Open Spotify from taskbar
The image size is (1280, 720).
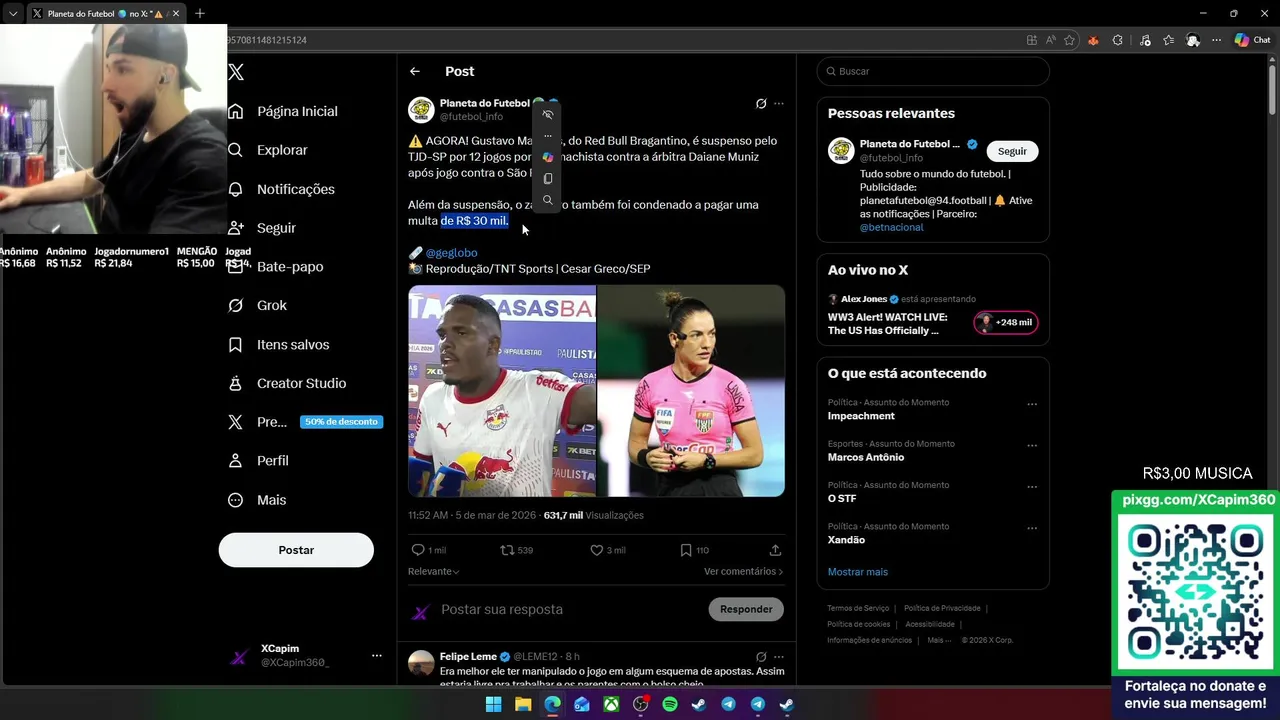[x=670, y=704]
